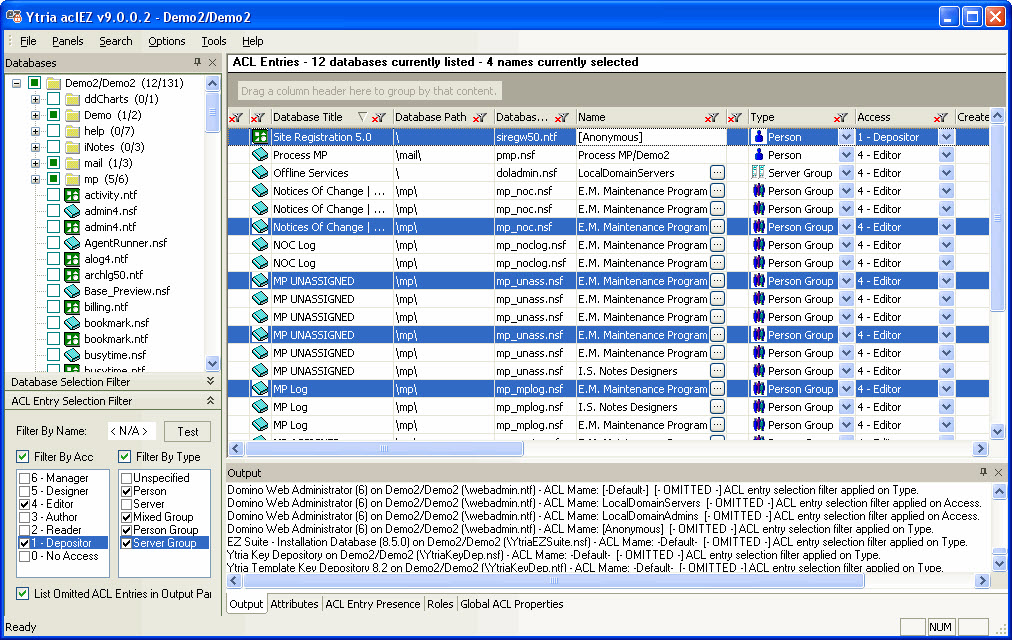Click the filter icon on Database Title column
This screenshot has width=1012, height=640.
pos(378,118)
